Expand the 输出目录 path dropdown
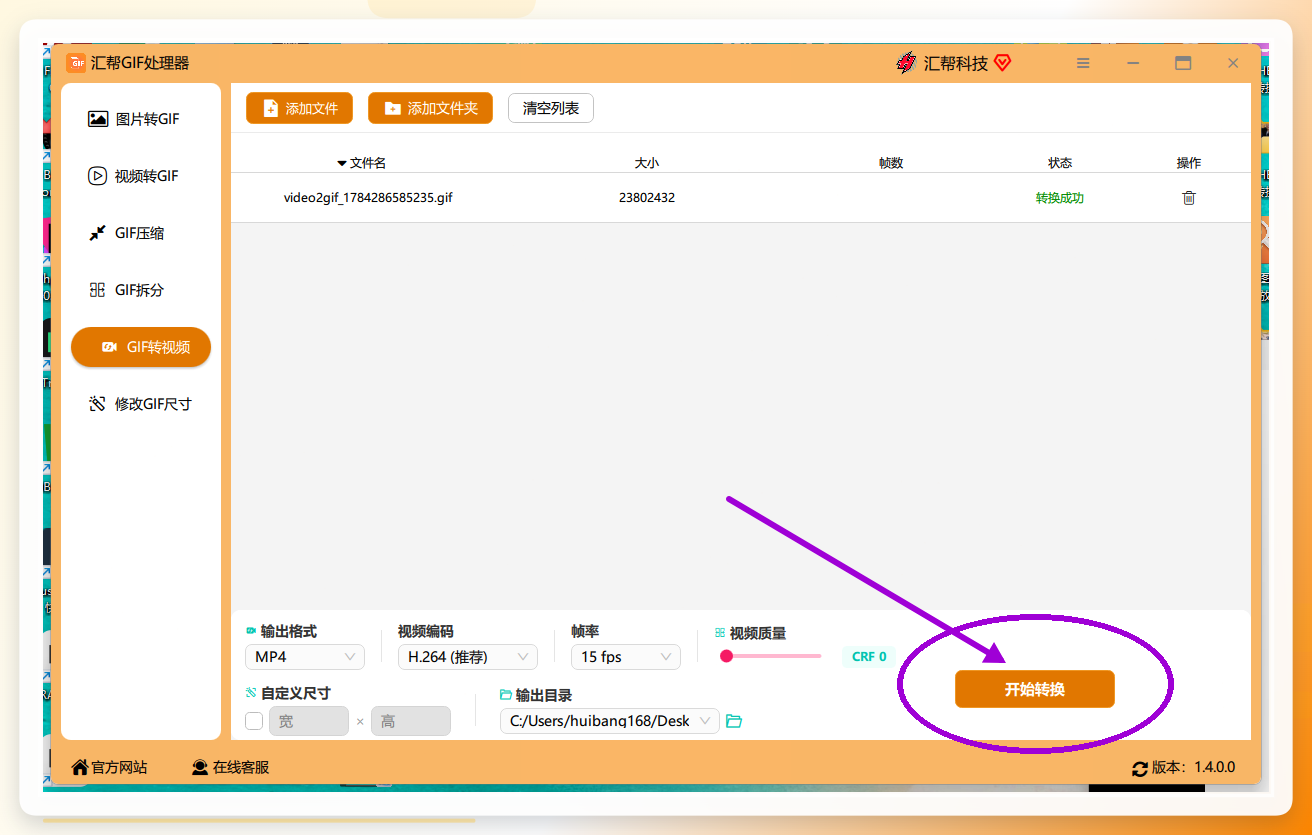Screen dimensions: 1312x835 pos(610,721)
